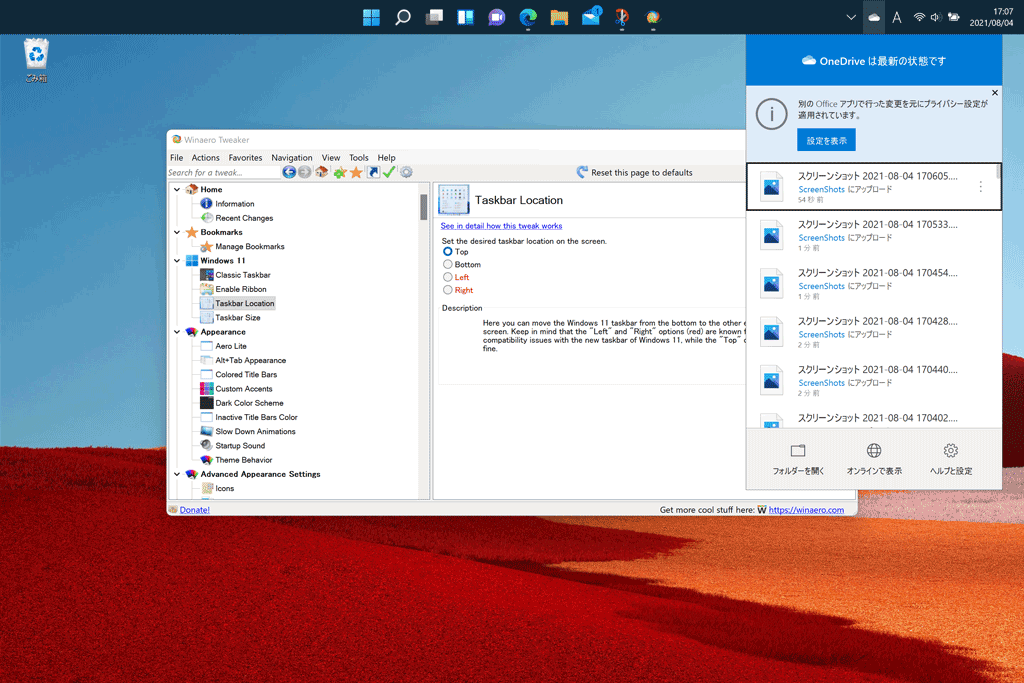Image resolution: width=1024 pixels, height=683 pixels.
Task: Click the Home icon in Winaero Tweaker toolbar
Action: 320,172
